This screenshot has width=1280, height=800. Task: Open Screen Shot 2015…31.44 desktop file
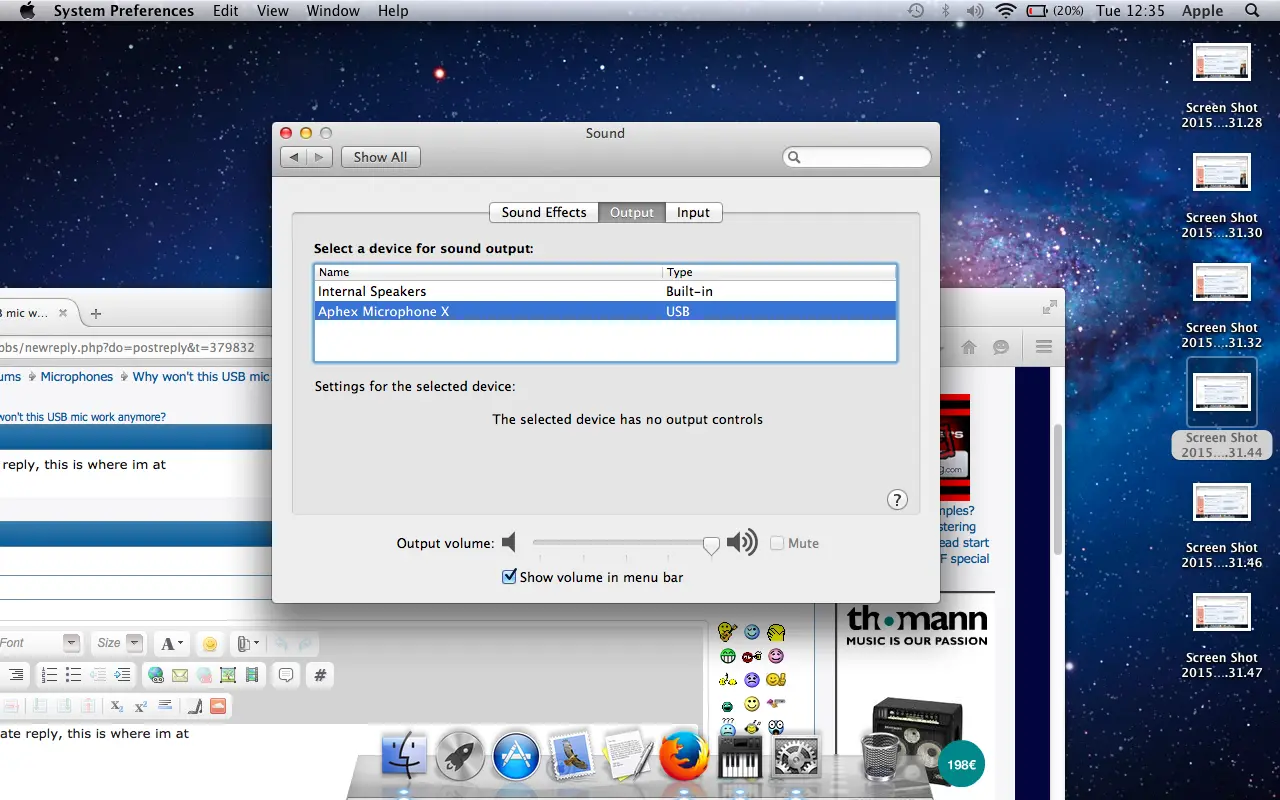tap(1221, 410)
